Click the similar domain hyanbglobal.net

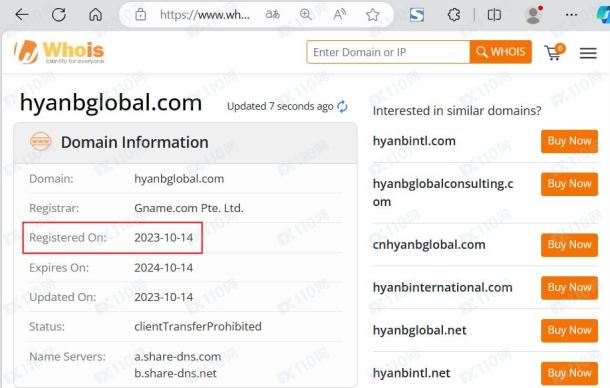click(419, 330)
